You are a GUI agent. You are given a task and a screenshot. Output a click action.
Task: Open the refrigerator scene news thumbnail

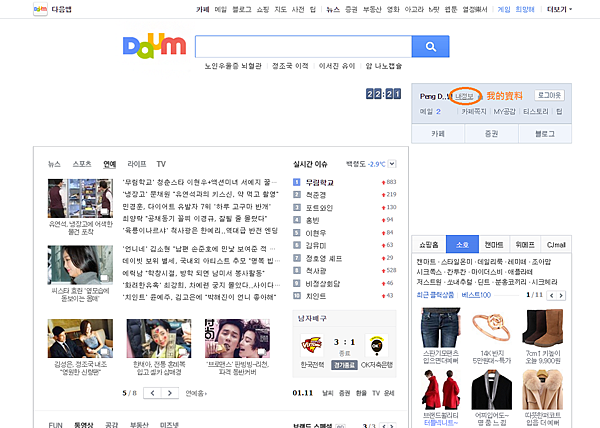[80, 198]
